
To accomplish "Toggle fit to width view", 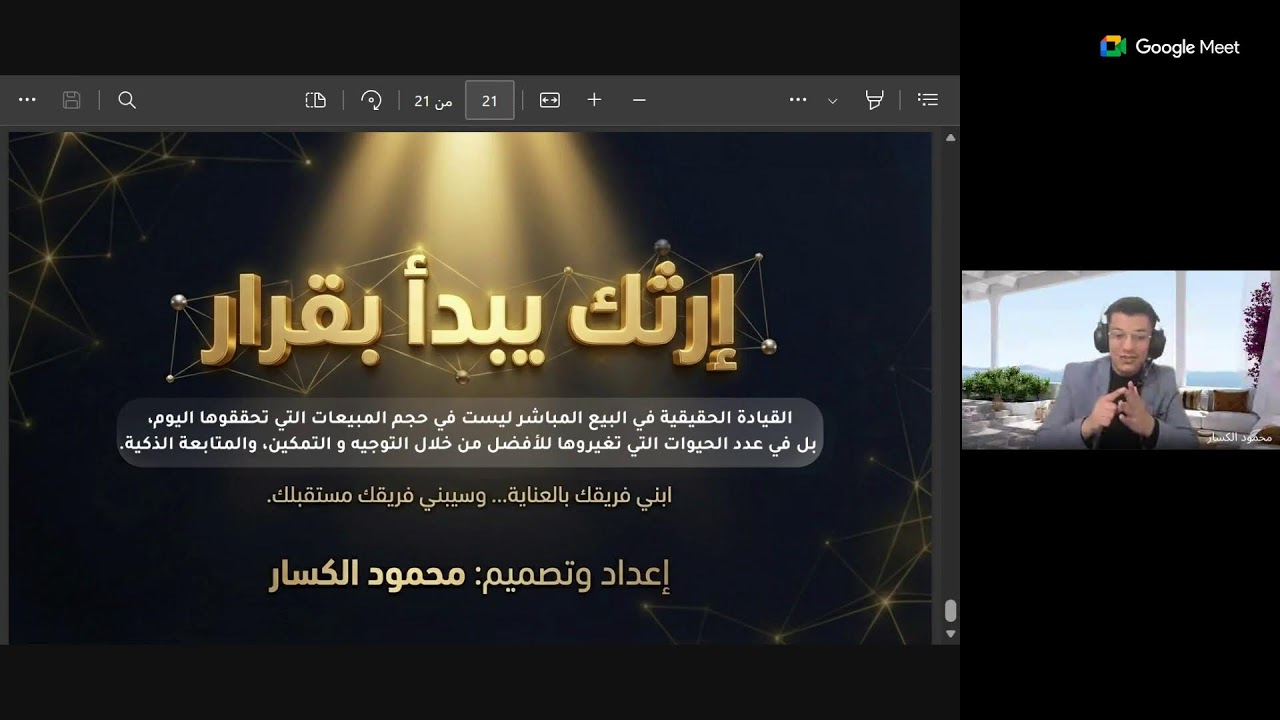I will coord(550,100).
